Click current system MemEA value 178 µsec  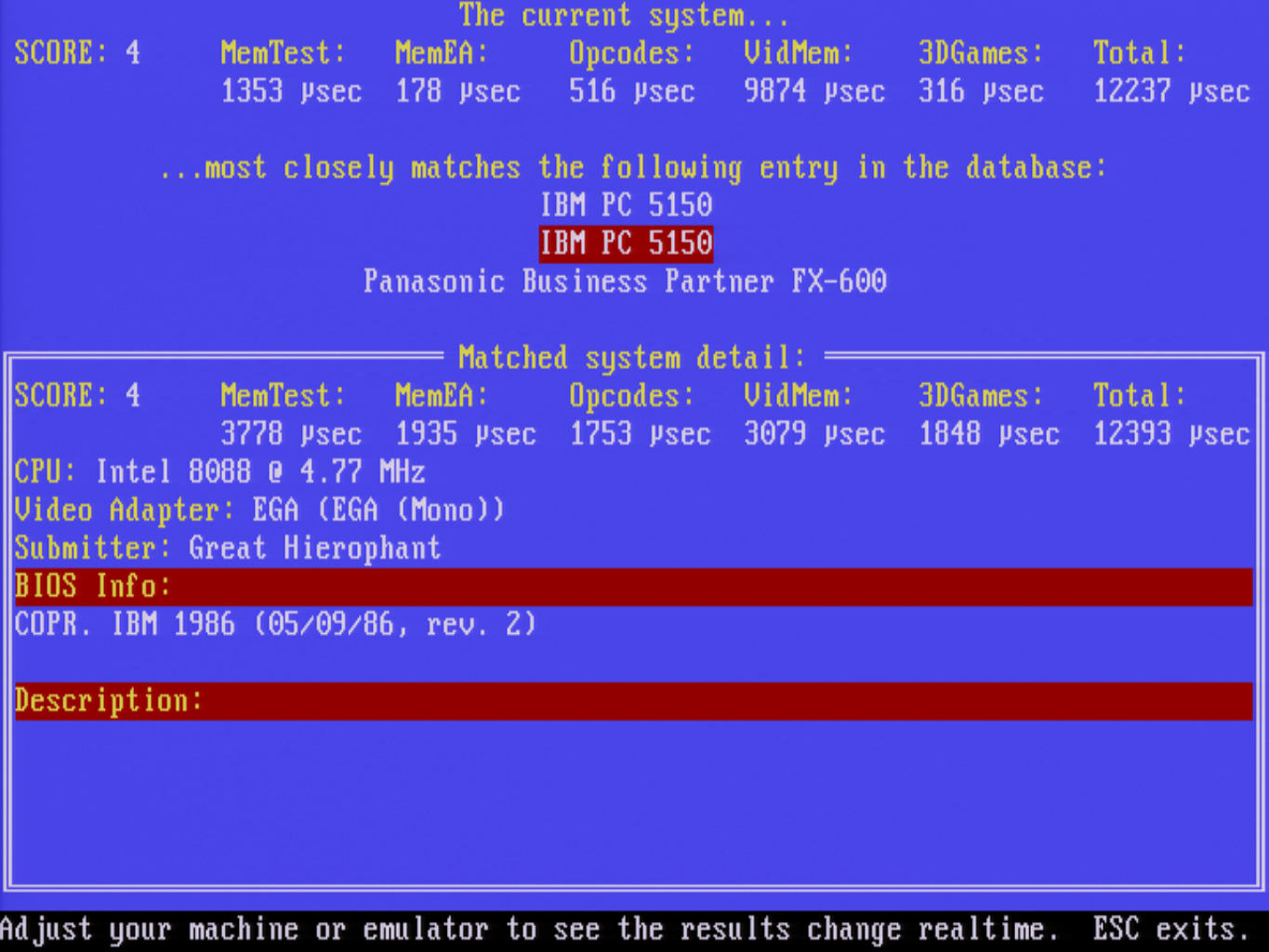click(457, 91)
